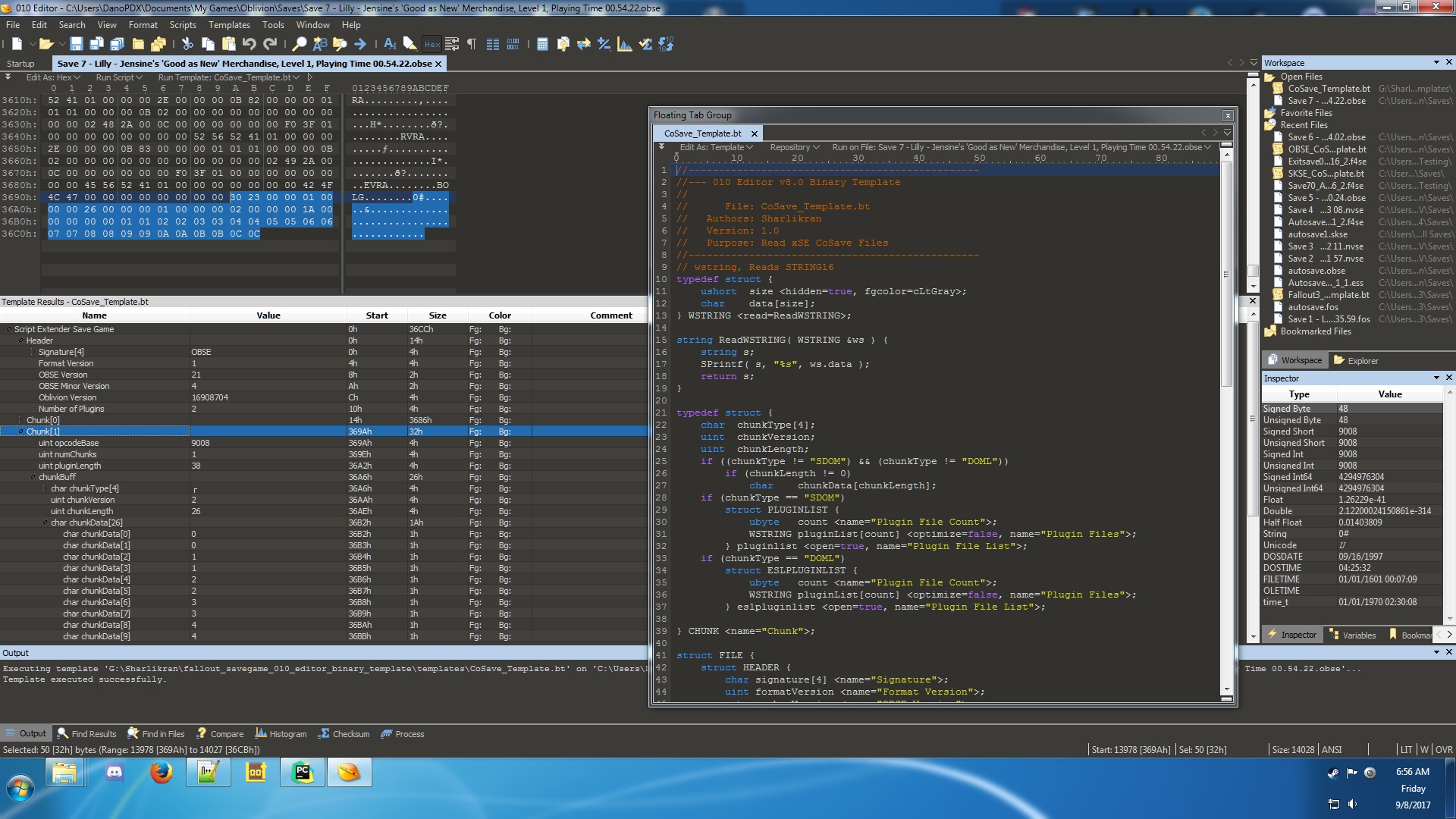The width and height of the screenshot is (1456, 819).
Task: Toggle OVR overwrite mode in status bar
Action: (1444, 749)
